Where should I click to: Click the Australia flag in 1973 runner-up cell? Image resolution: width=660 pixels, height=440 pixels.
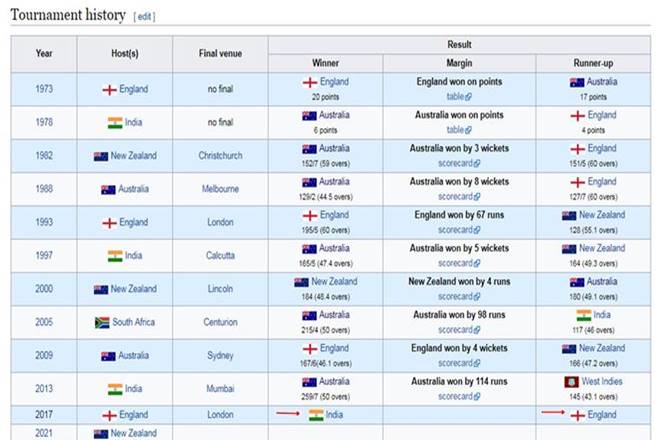tap(577, 83)
